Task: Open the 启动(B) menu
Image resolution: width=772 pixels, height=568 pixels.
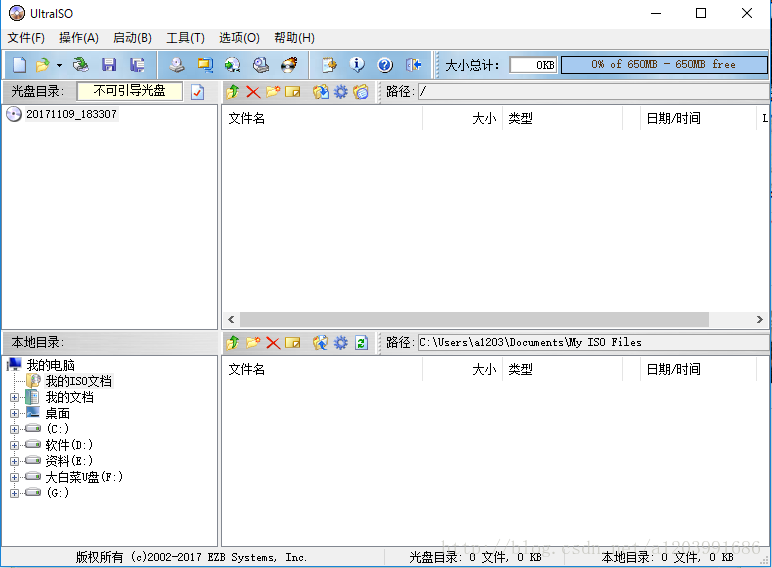Action: point(132,38)
